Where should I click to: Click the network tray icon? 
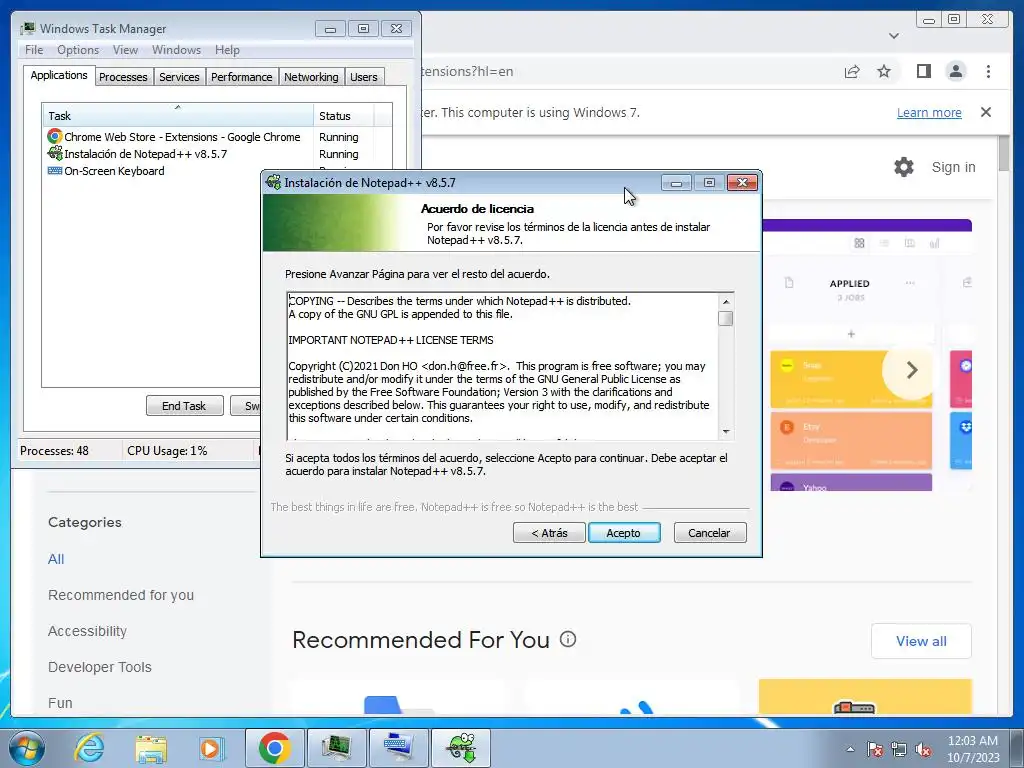[899, 749]
